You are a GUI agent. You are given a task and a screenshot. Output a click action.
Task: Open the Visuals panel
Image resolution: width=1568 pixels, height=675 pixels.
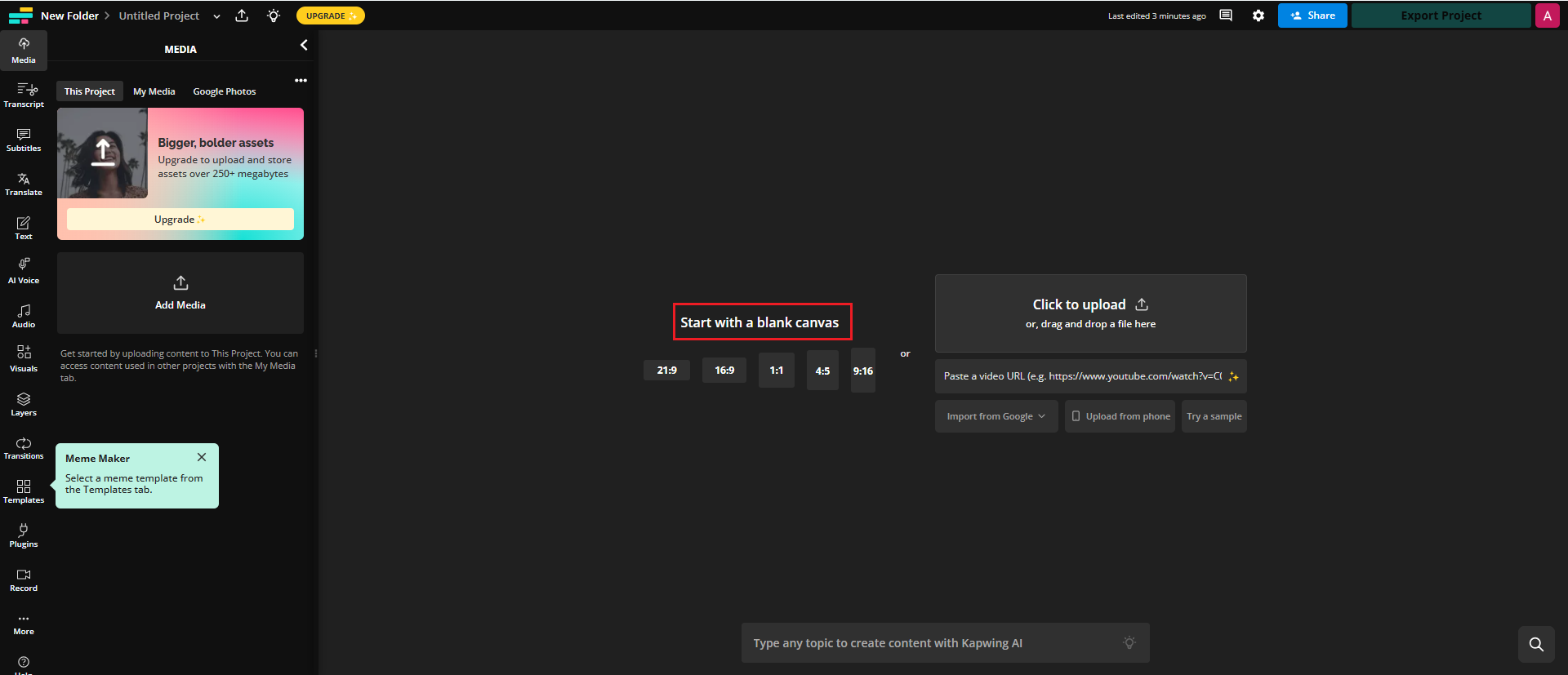click(x=24, y=359)
